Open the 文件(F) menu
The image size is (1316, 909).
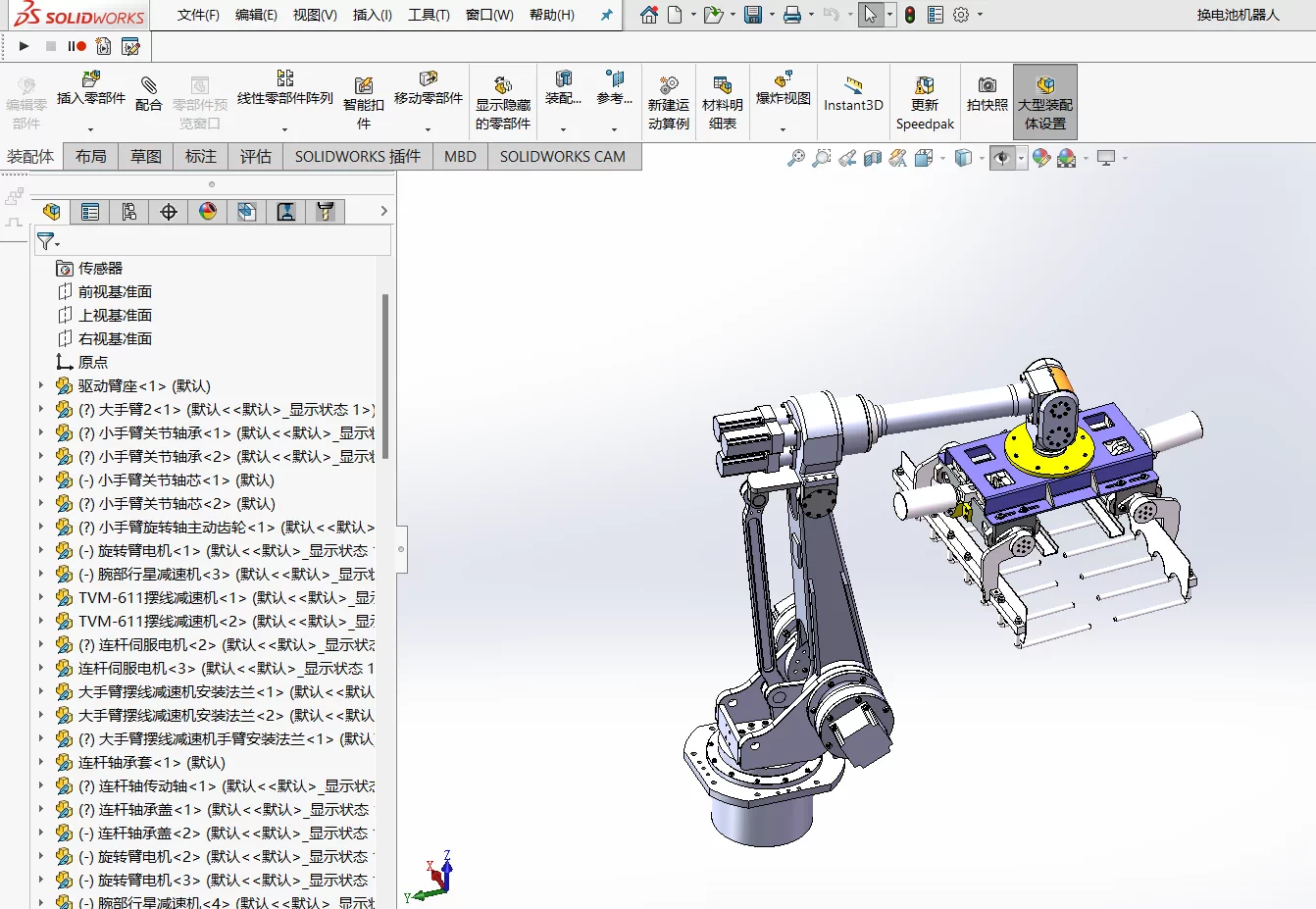pyautogui.click(x=198, y=15)
